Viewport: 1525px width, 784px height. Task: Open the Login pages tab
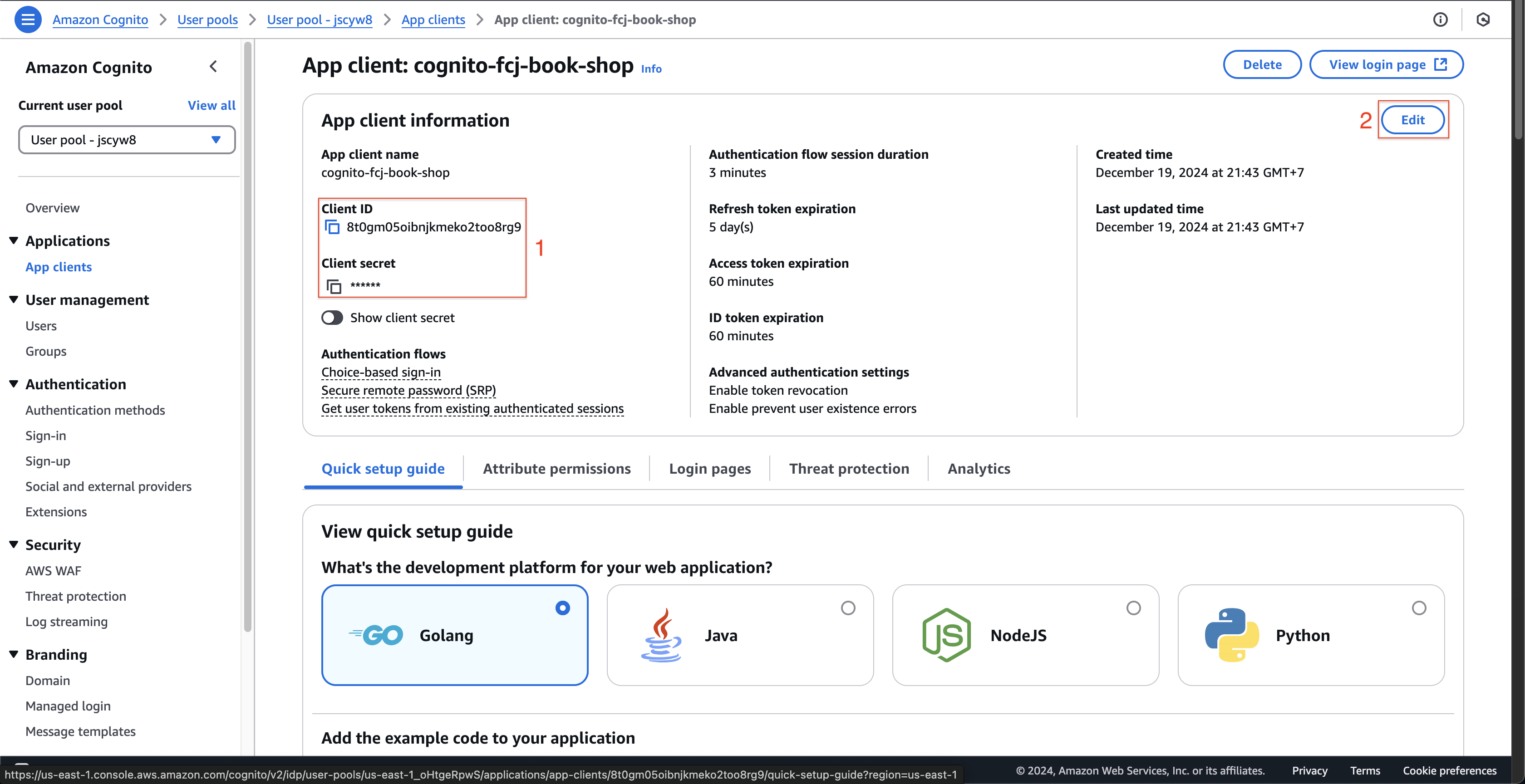710,469
